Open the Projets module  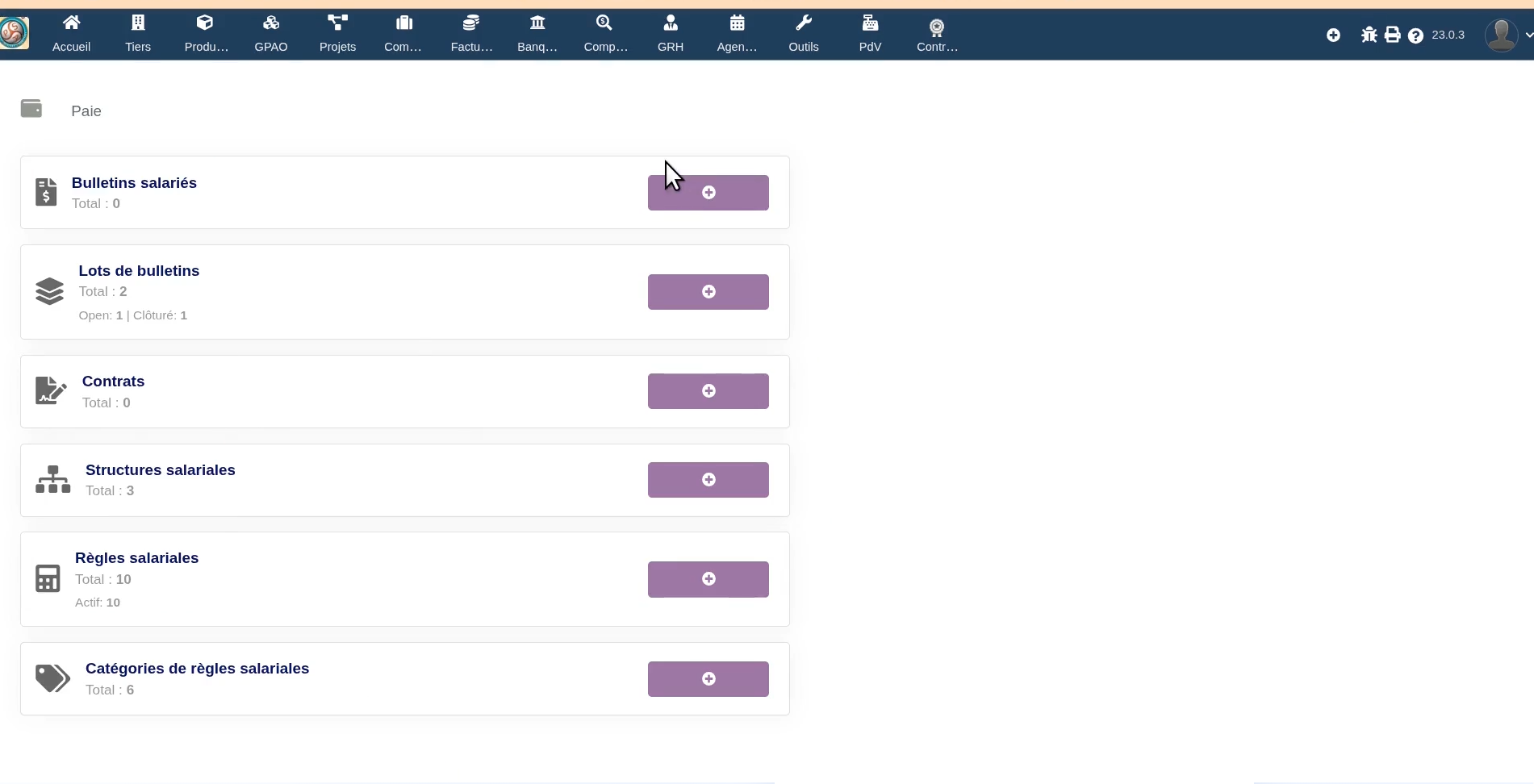pos(337,34)
